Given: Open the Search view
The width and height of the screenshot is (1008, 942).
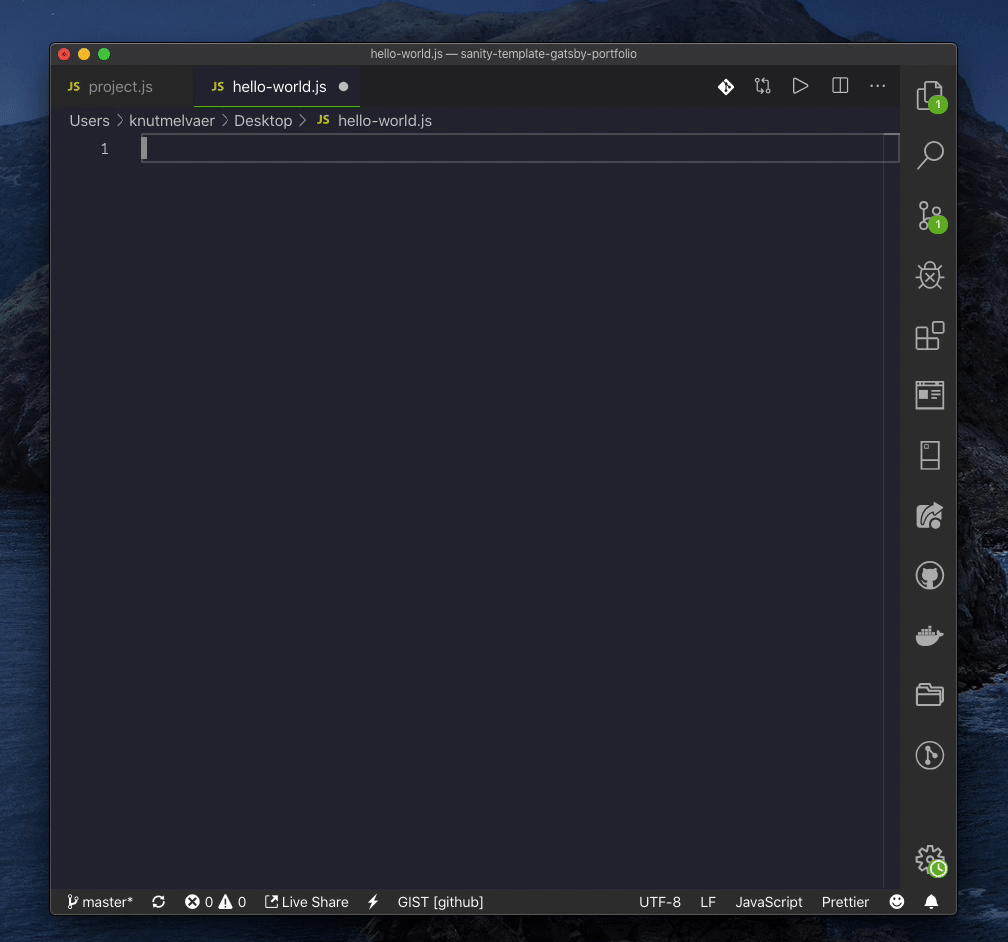Looking at the screenshot, I should click(x=929, y=156).
